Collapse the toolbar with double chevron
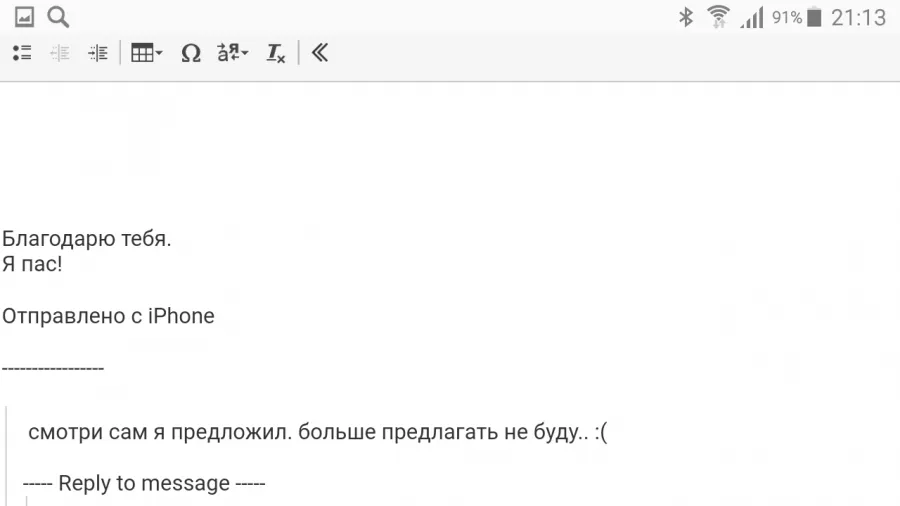 (x=319, y=53)
